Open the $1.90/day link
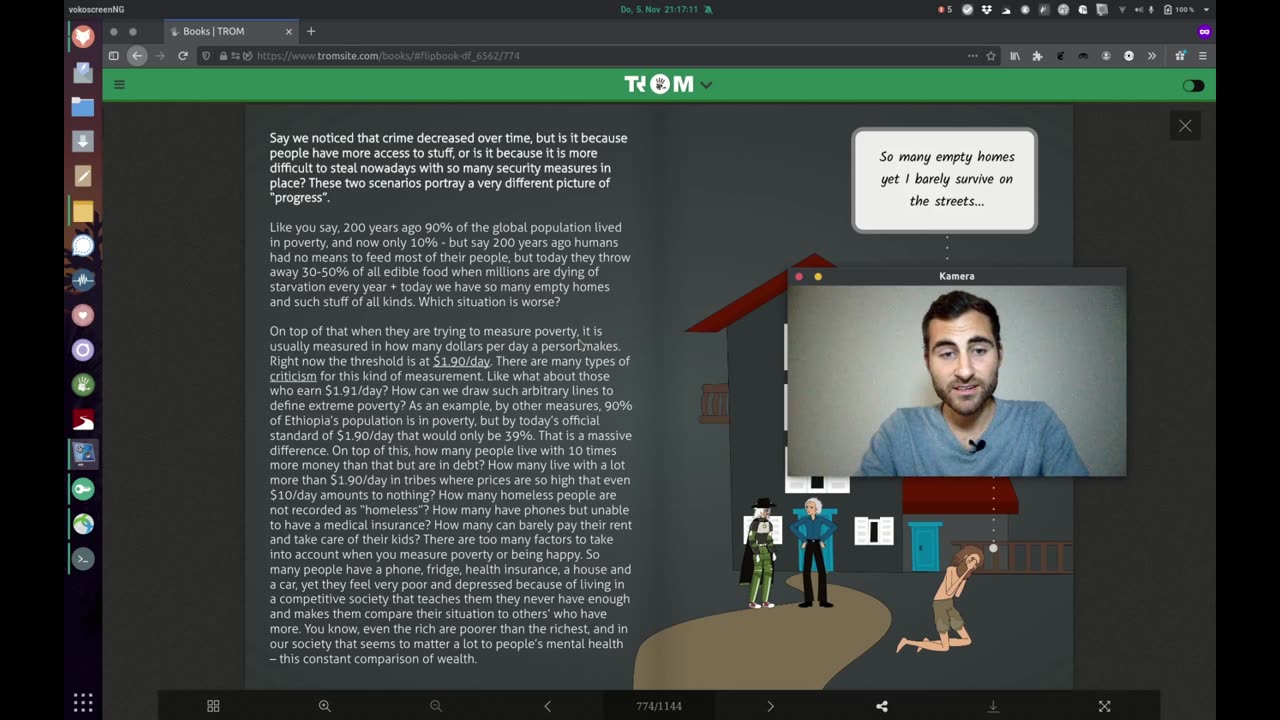This screenshot has height=720, width=1280. click(x=461, y=361)
